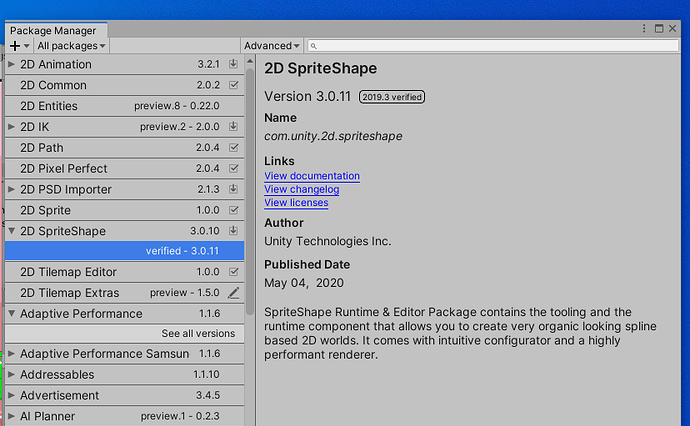Click the 2D PSD Importer download icon

tap(233, 189)
